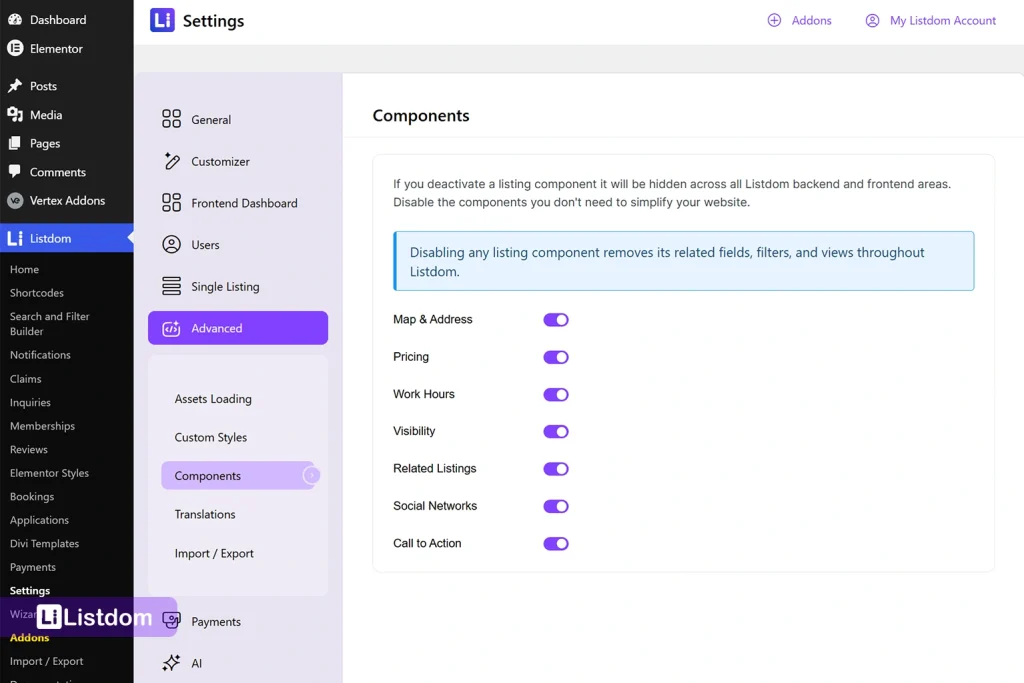
Task: Open Shortcodes in Listdom menu
Action: tap(37, 293)
